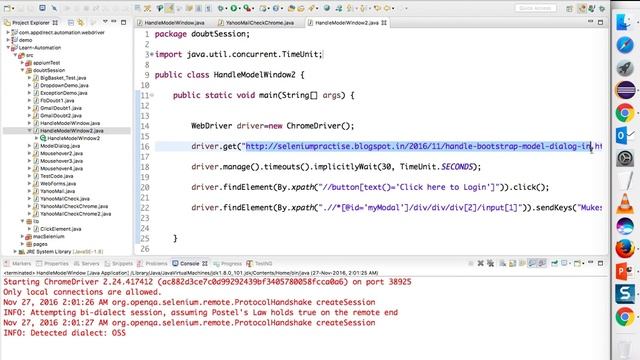Toggle code folding at line 11 main method
640x360 pixels.
pos(151,95)
